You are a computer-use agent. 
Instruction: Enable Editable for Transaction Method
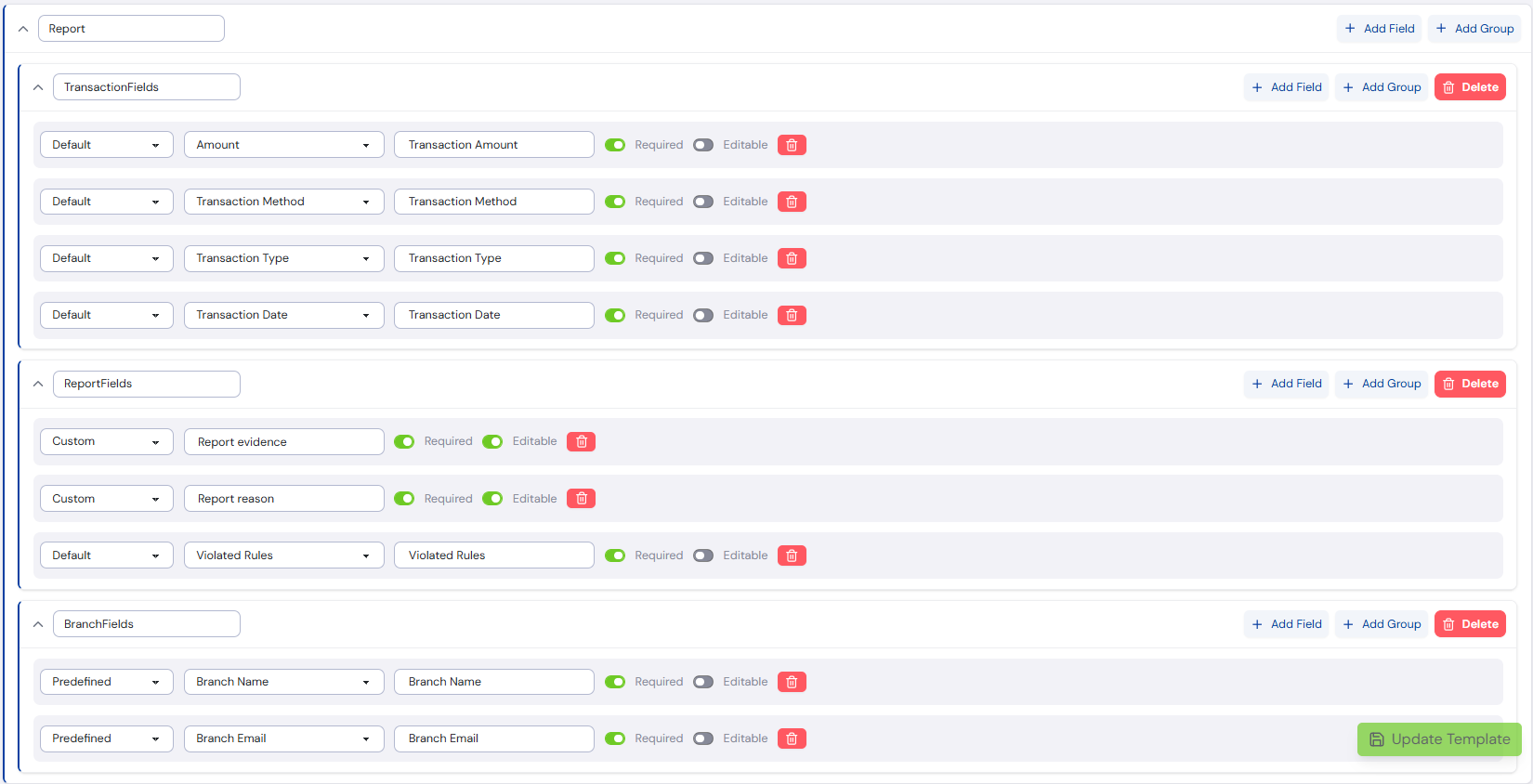(703, 202)
